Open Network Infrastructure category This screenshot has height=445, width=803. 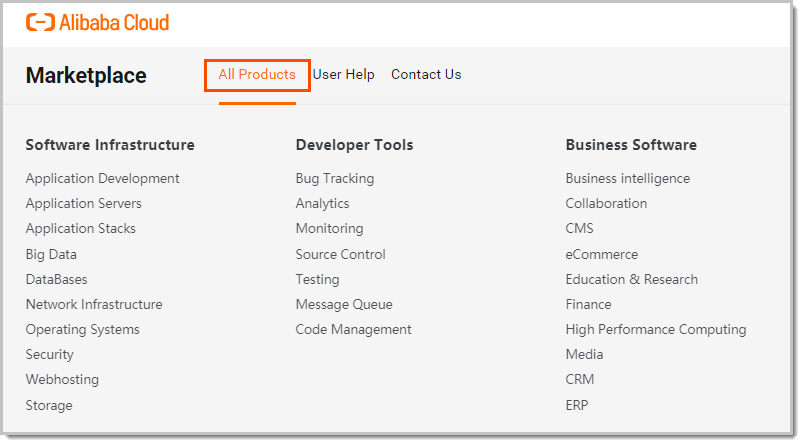point(94,305)
